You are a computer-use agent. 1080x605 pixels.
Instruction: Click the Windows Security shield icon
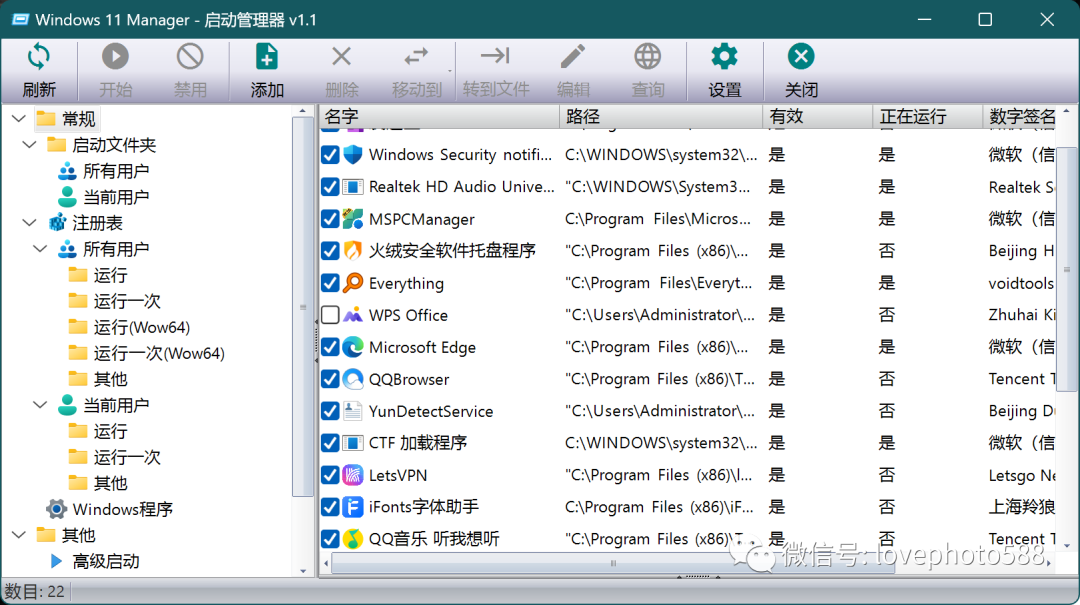(x=353, y=154)
